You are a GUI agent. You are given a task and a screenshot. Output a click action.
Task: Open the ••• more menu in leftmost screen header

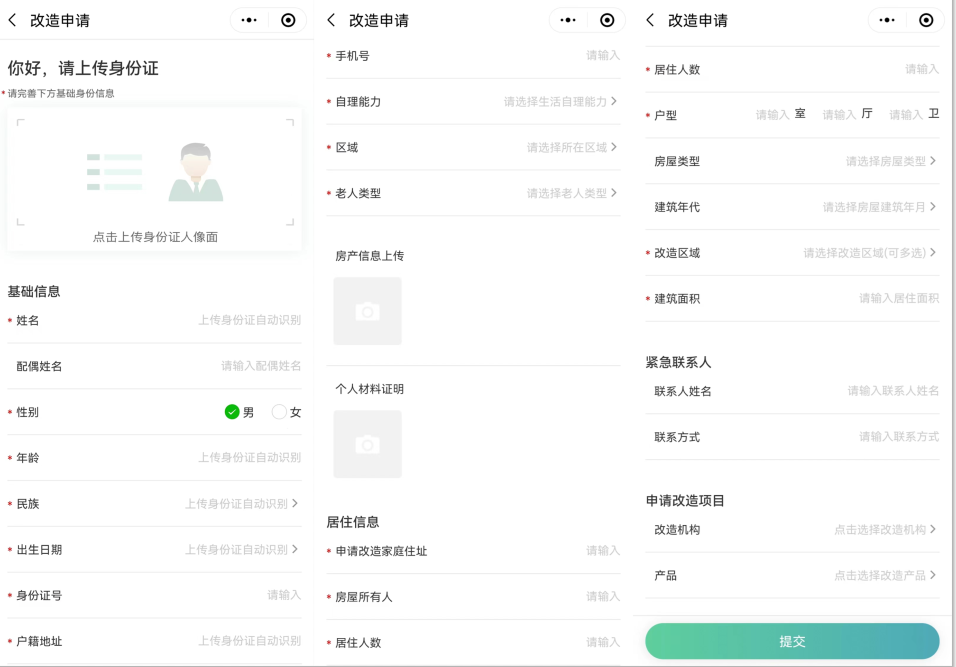(249, 20)
